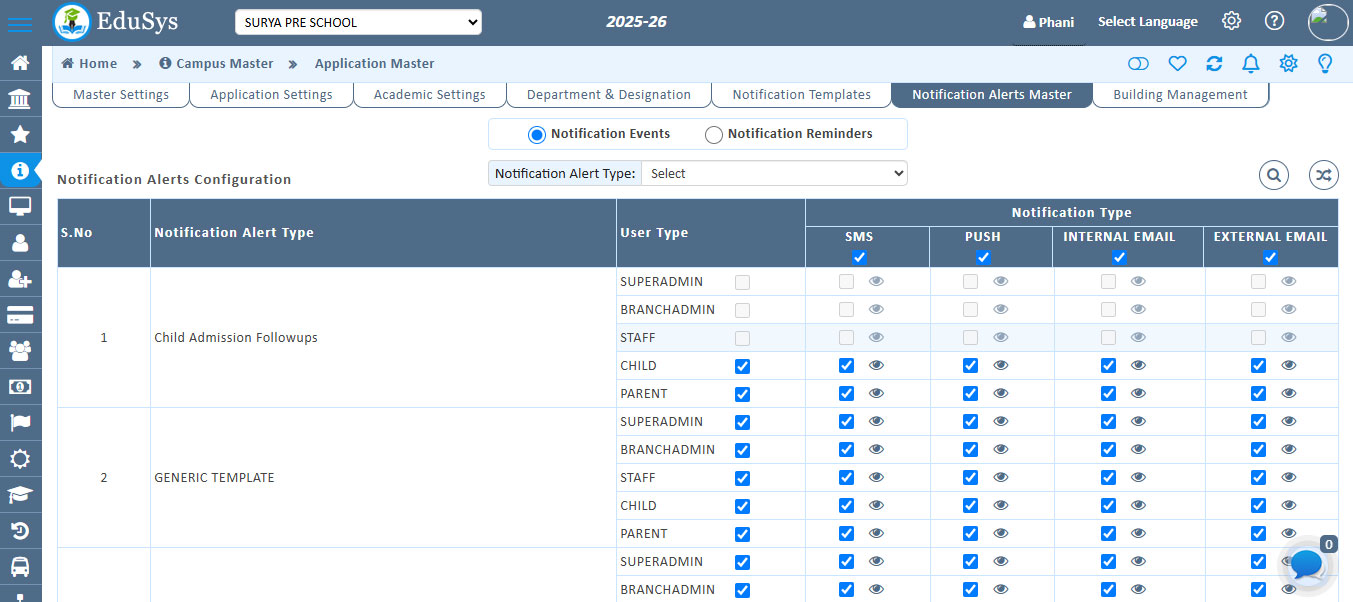Screen dimensions: 1353x602
Task: Click the heart favorites icon
Action: point(1177,64)
